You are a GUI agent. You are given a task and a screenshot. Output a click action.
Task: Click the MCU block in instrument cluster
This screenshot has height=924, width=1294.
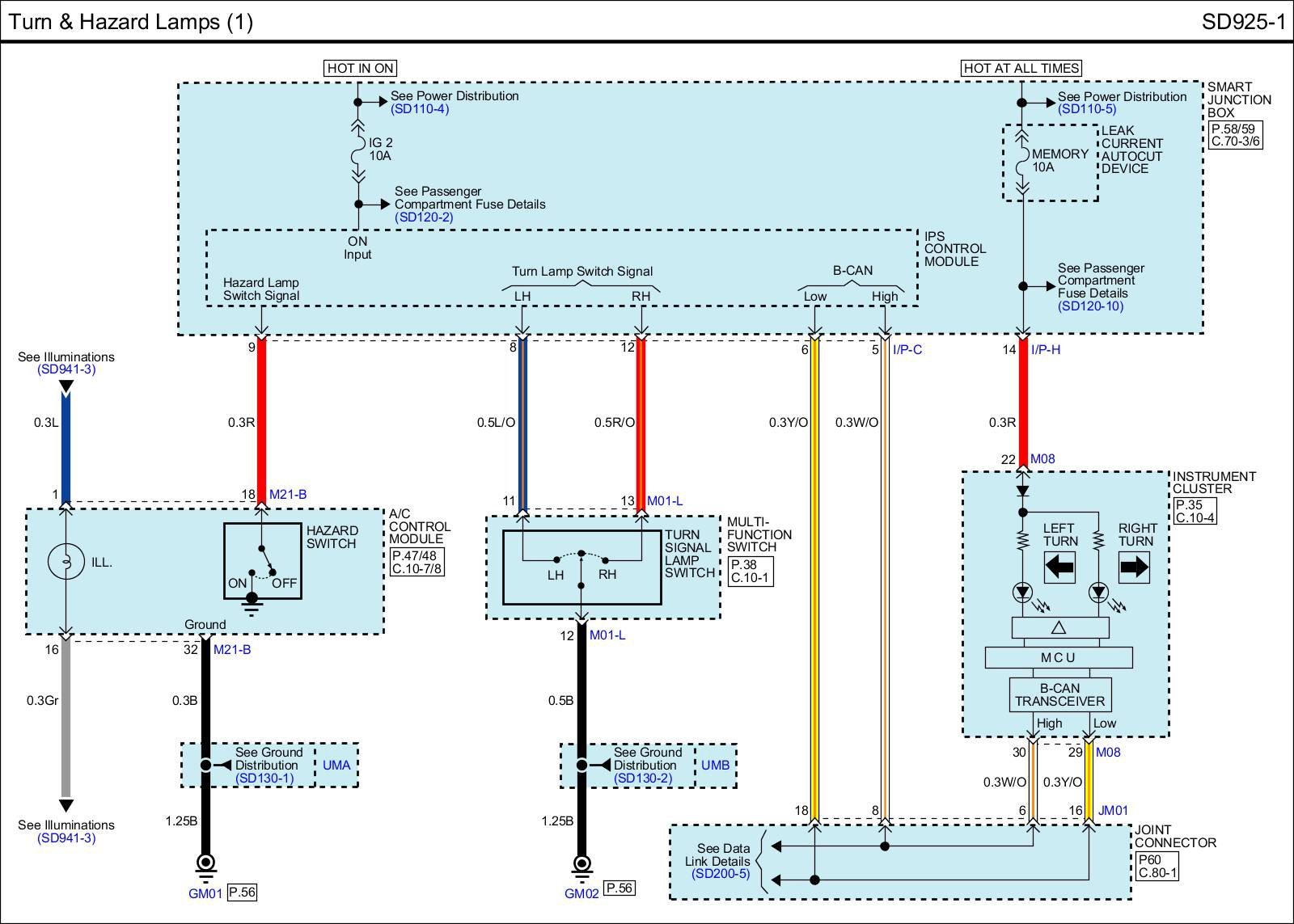tap(1058, 658)
